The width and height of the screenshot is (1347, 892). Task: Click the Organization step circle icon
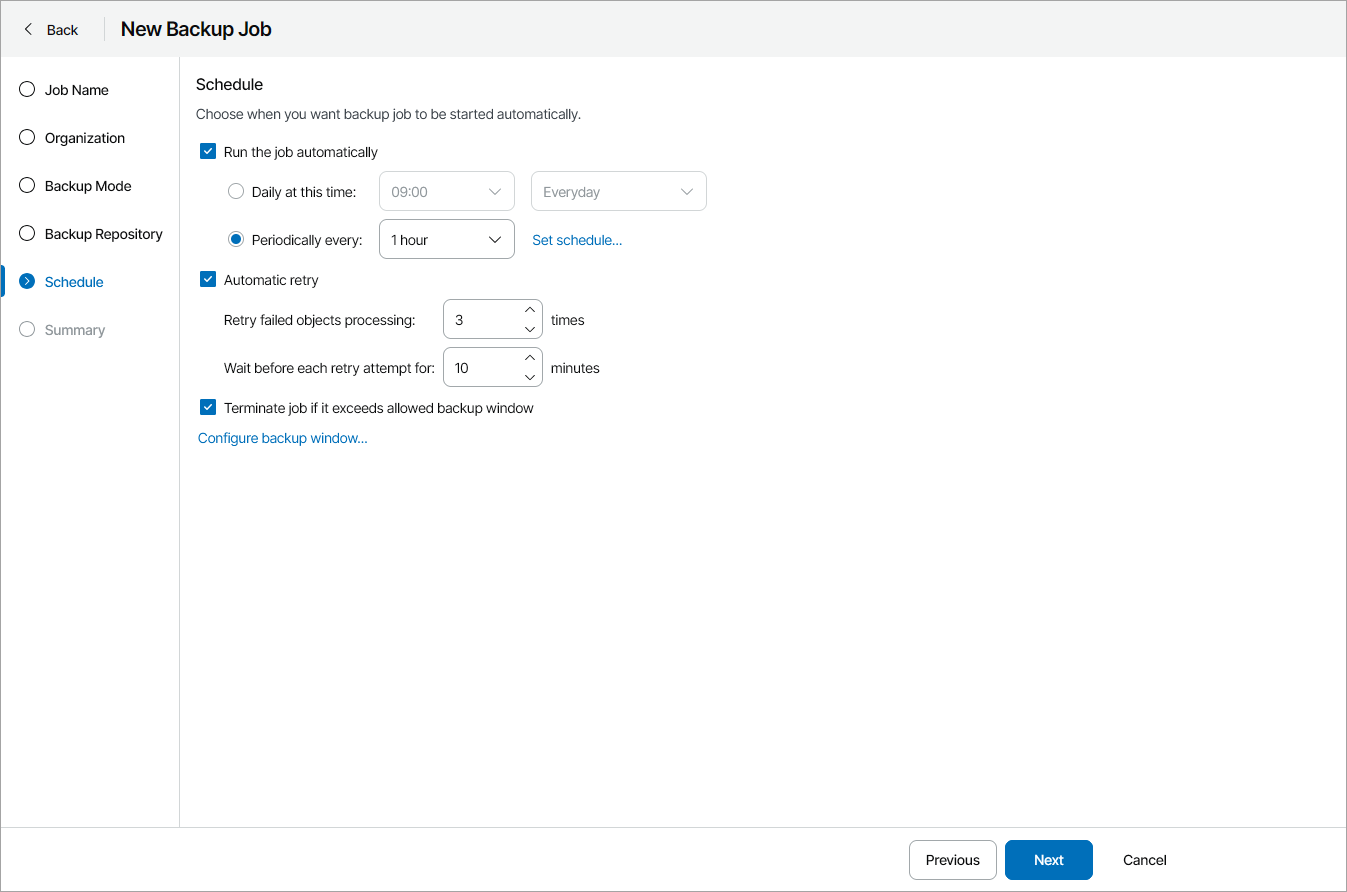tap(27, 138)
